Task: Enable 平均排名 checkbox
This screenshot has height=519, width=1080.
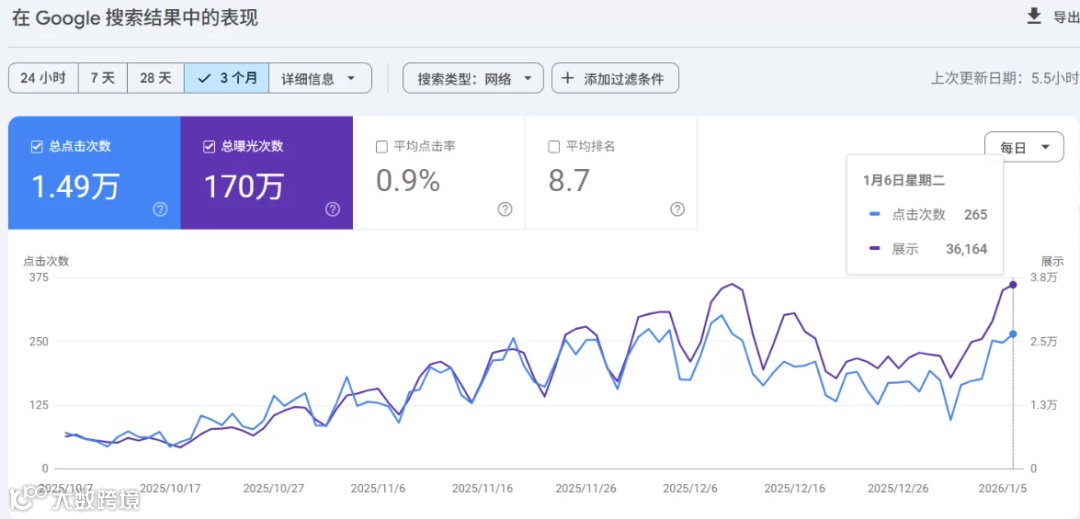Action: pyautogui.click(x=554, y=147)
